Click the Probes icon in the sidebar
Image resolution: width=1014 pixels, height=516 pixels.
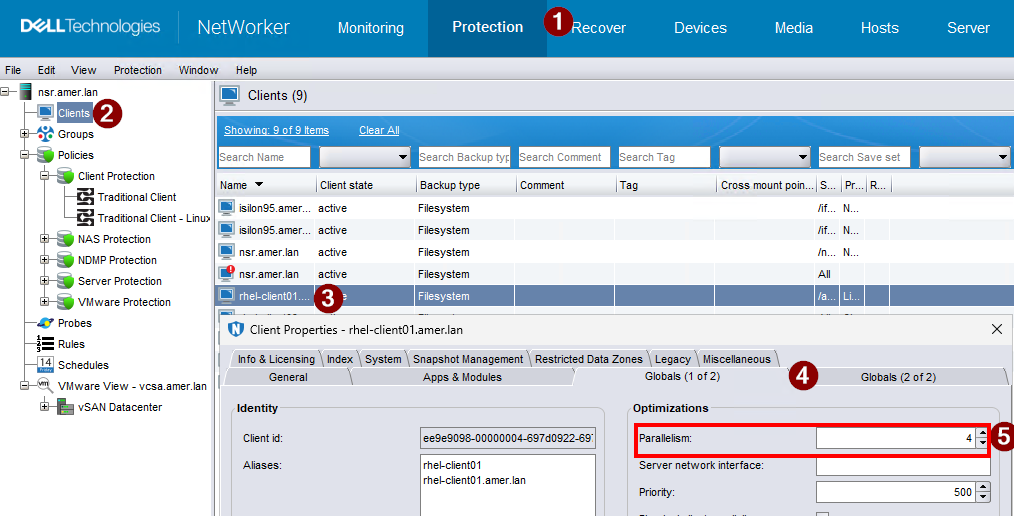45,323
